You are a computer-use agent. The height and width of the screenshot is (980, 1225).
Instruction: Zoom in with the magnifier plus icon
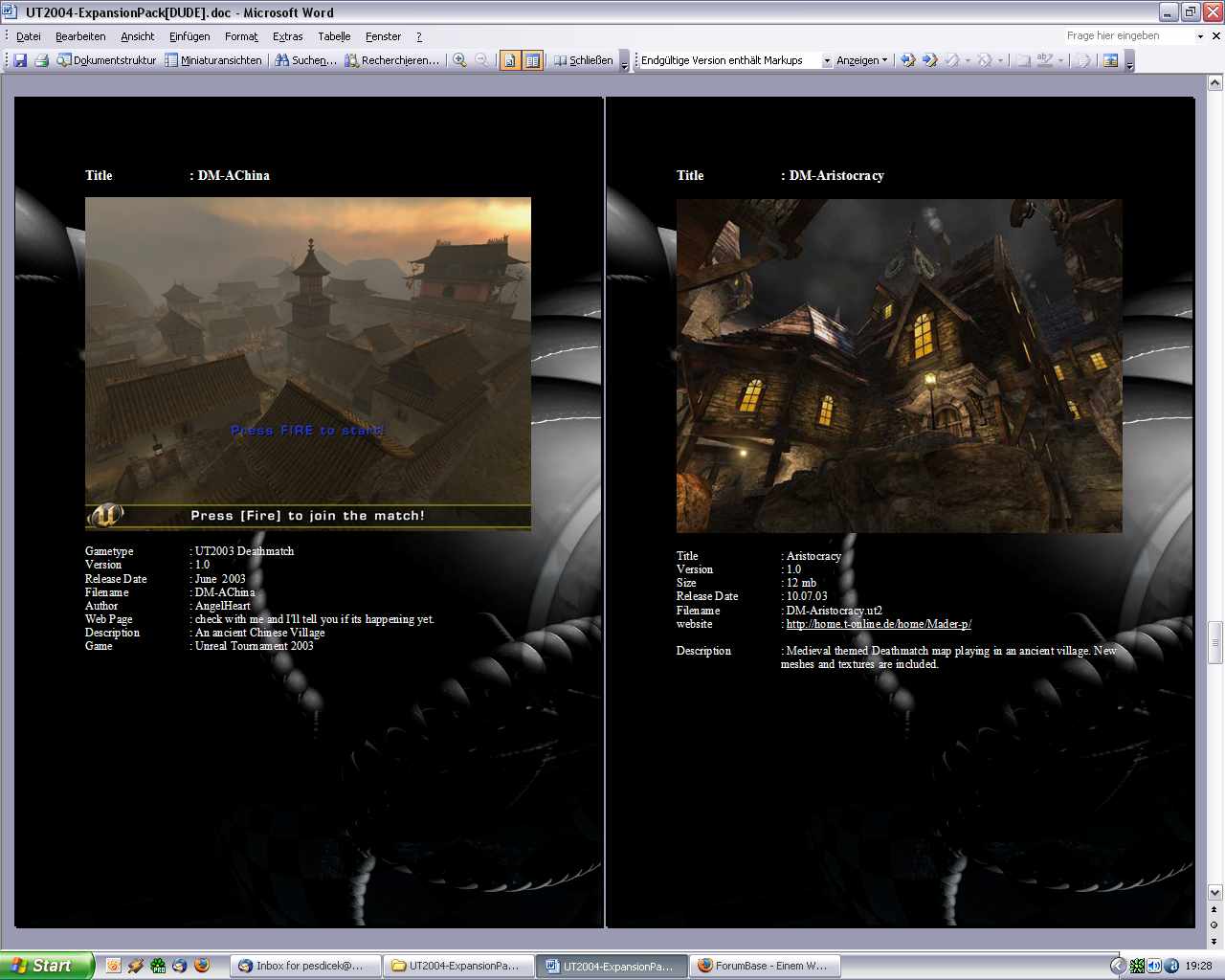pyautogui.click(x=459, y=60)
